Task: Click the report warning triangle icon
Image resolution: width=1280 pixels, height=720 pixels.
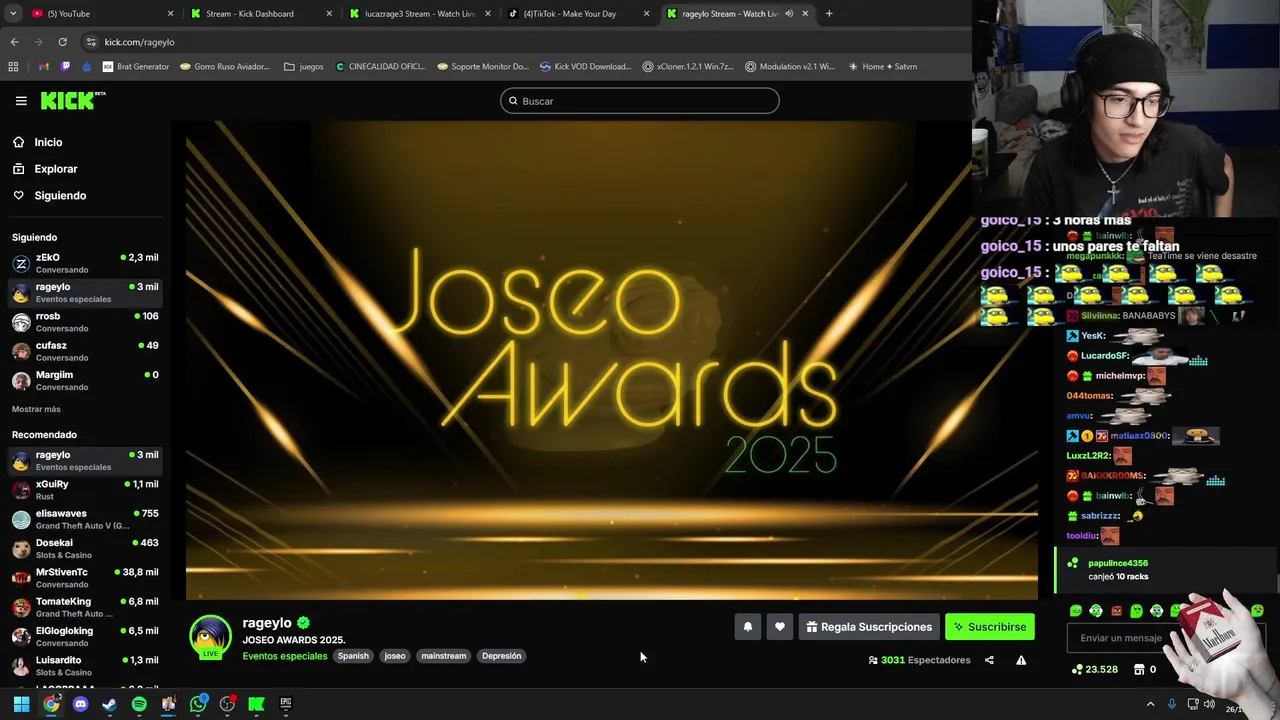Action: pos(1021,660)
